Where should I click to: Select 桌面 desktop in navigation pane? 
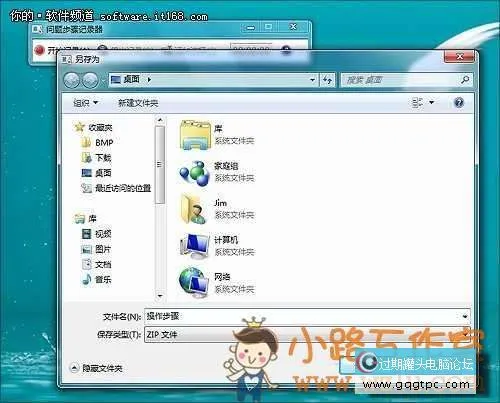tap(97, 173)
